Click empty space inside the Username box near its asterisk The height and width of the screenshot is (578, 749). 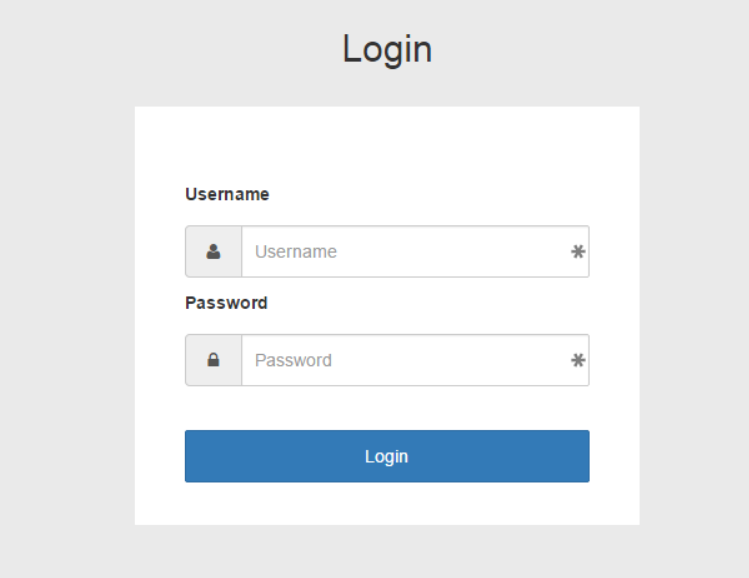pos(525,251)
